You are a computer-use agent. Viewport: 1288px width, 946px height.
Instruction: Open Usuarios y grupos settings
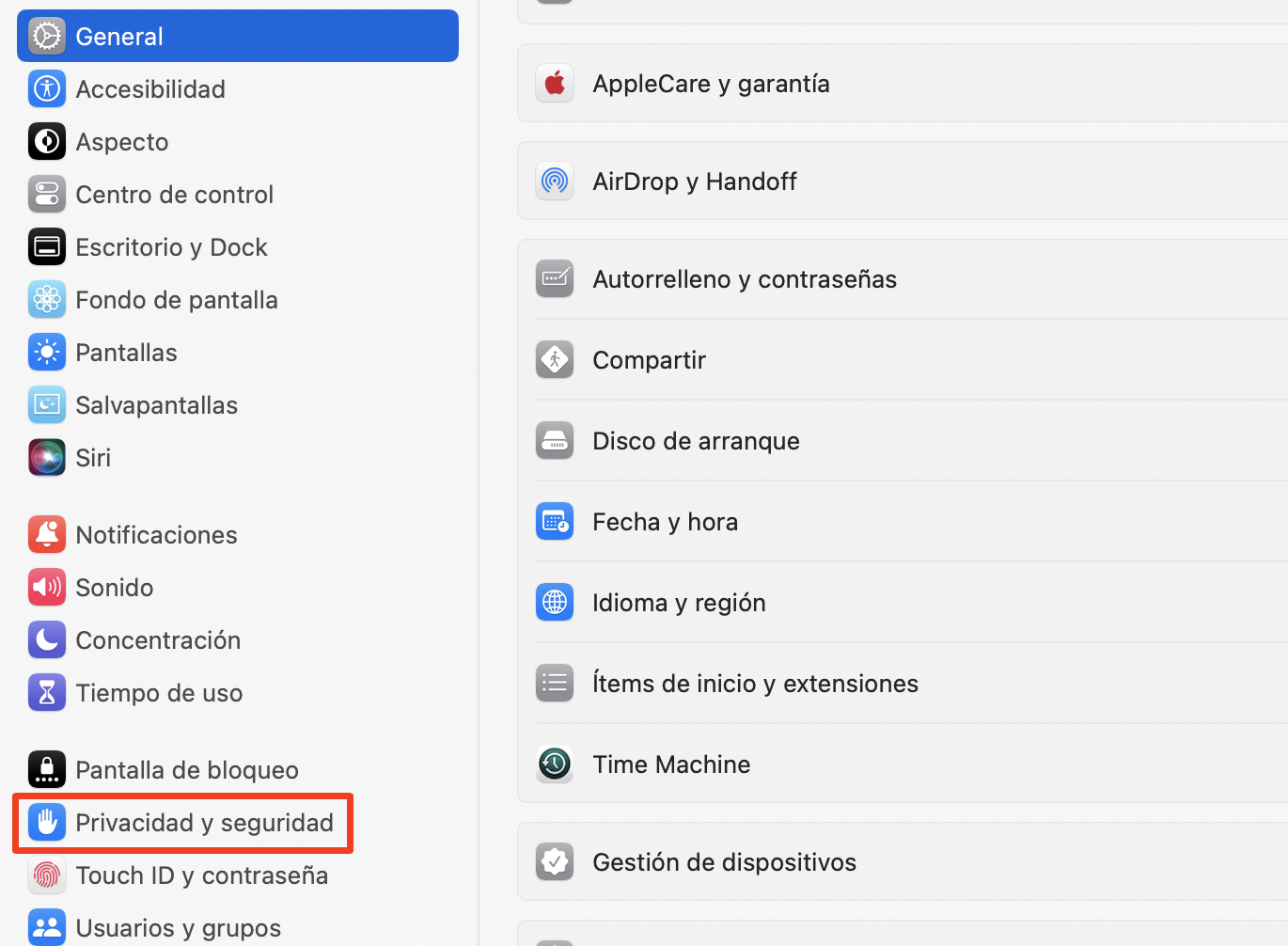tap(47, 927)
